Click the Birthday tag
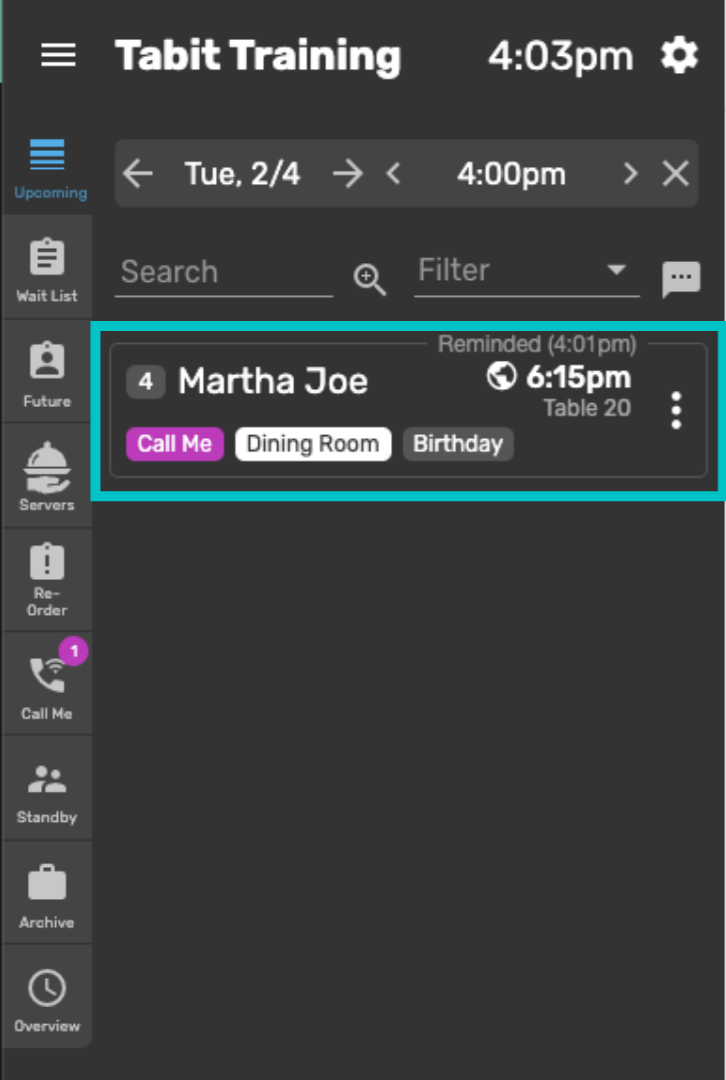Viewport: 726px width, 1080px height. 458,444
